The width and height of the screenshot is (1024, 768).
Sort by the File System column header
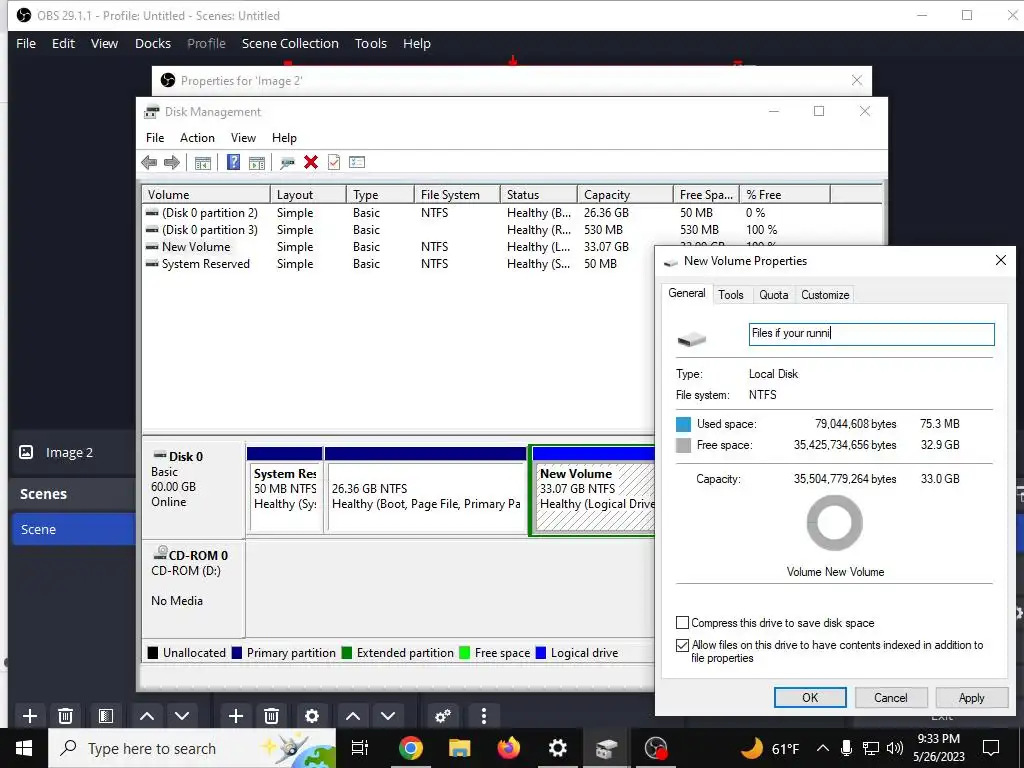457,195
